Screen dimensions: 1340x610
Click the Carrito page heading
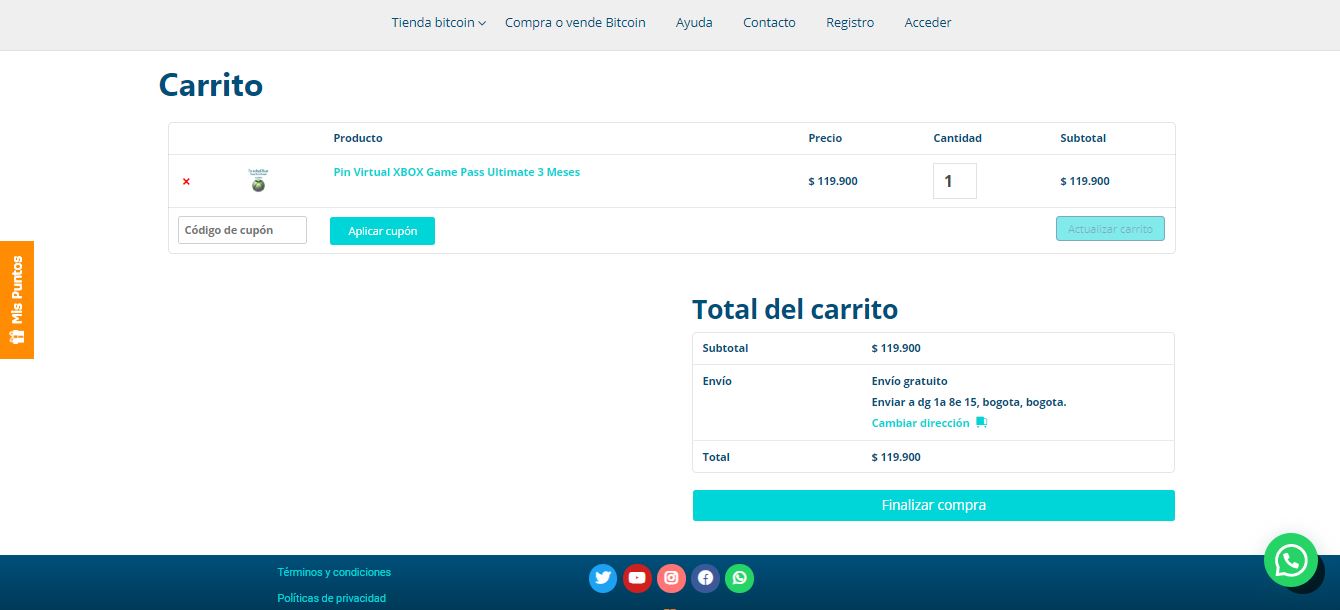coord(211,85)
